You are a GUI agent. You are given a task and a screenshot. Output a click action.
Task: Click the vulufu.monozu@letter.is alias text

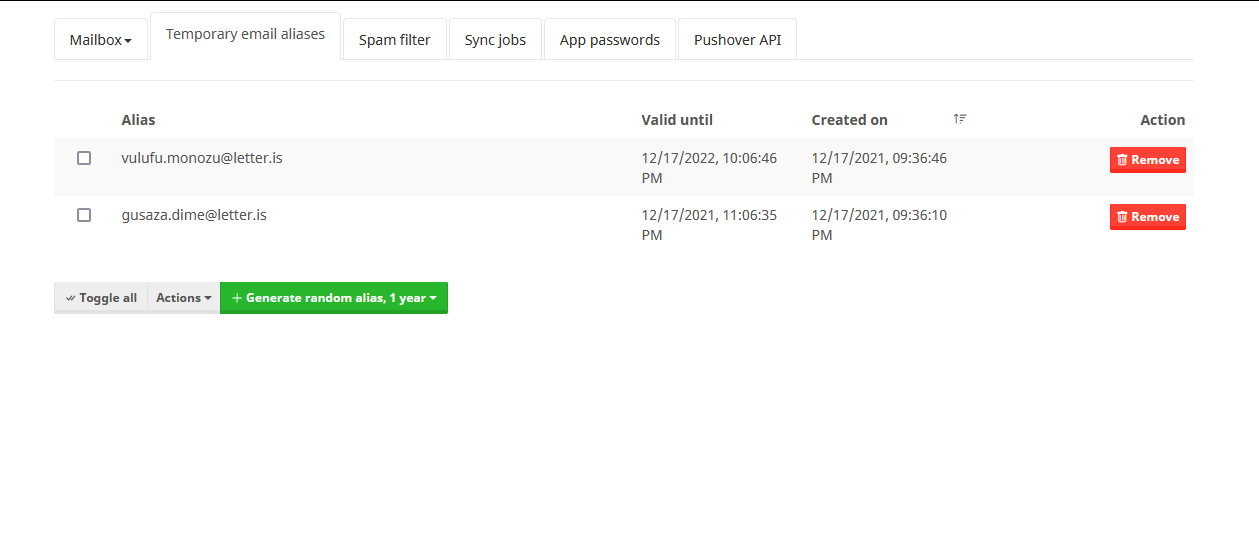(x=202, y=158)
